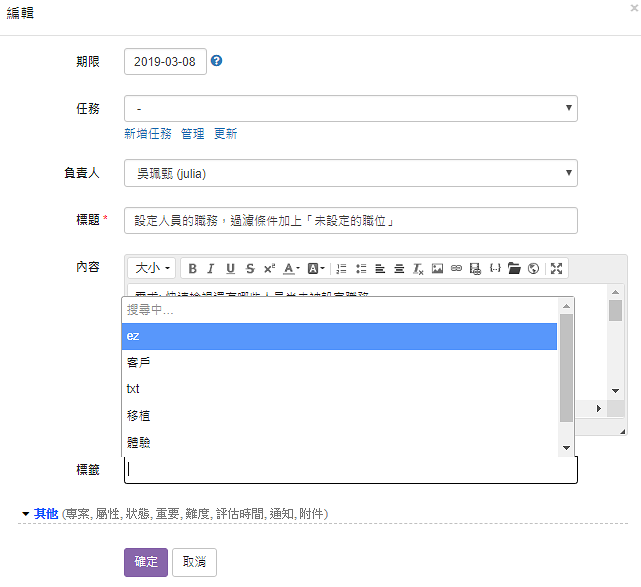The height and width of the screenshot is (587, 641).
Task: Toggle underline formatting
Action: click(230, 268)
